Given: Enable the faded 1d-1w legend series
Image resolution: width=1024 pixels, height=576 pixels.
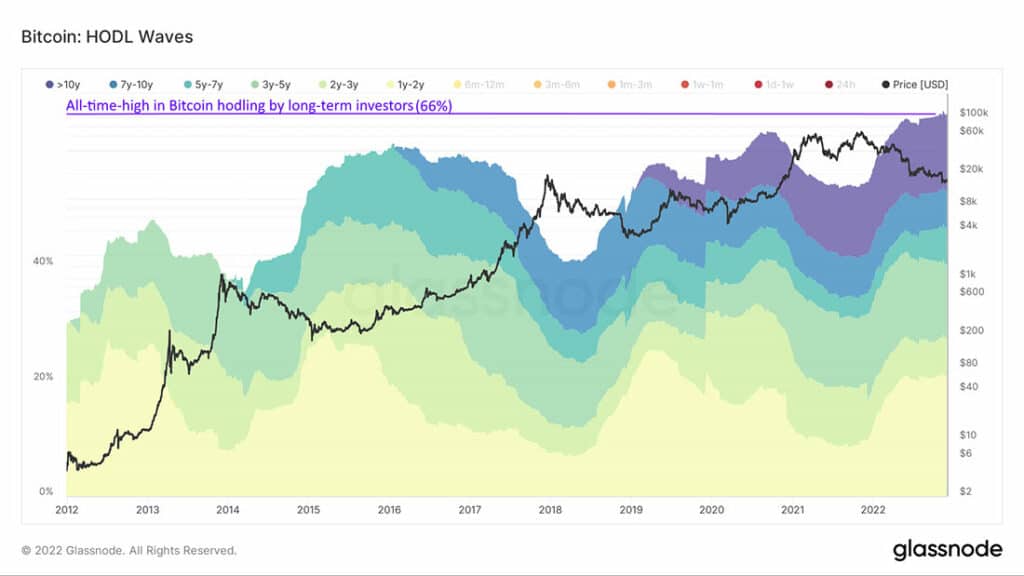Looking at the screenshot, I should 774,84.
